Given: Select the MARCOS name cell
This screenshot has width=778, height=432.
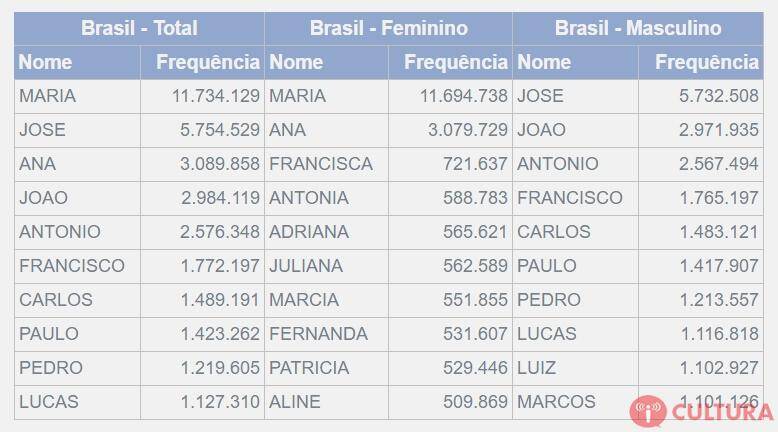Looking at the screenshot, I should pyautogui.click(x=576, y=402).
